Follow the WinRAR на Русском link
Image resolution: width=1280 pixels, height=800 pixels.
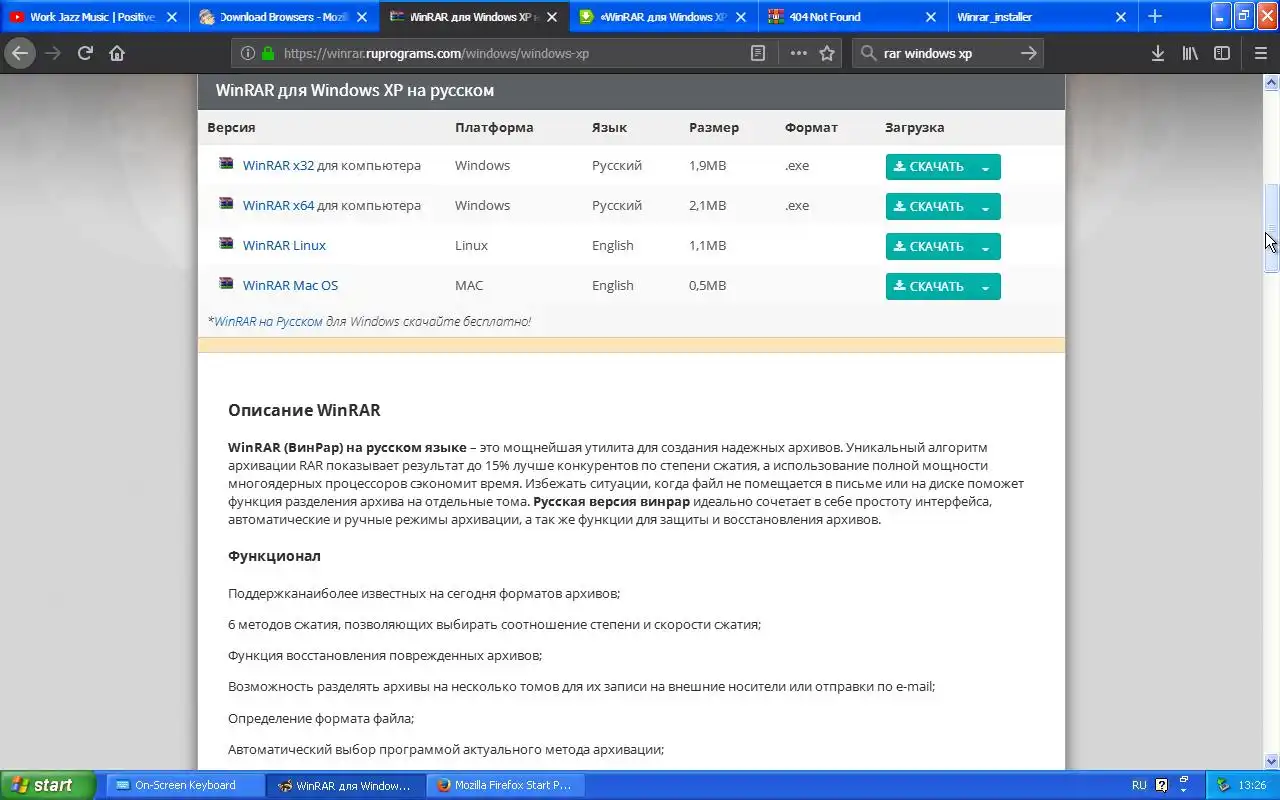268,321
